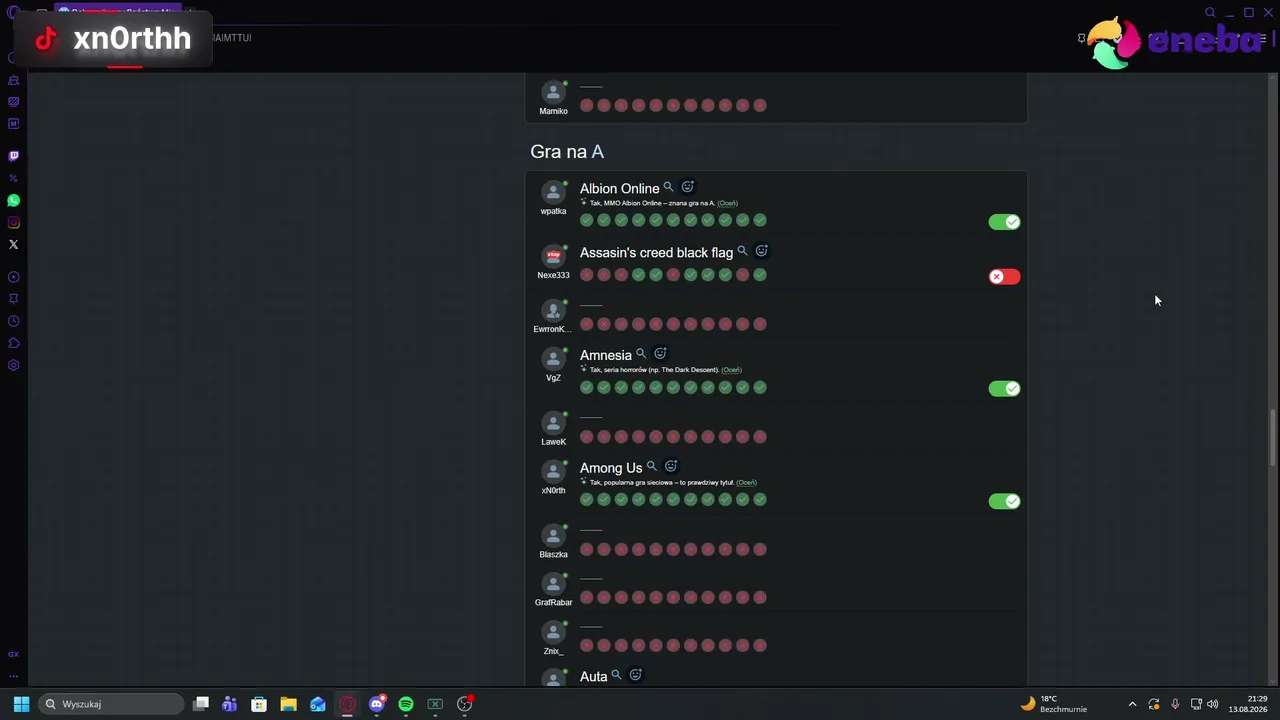Open Discord from the taskbar
Image resolution: width=1280 pixels, height=720 pixels.
click(x=377, y=704)
